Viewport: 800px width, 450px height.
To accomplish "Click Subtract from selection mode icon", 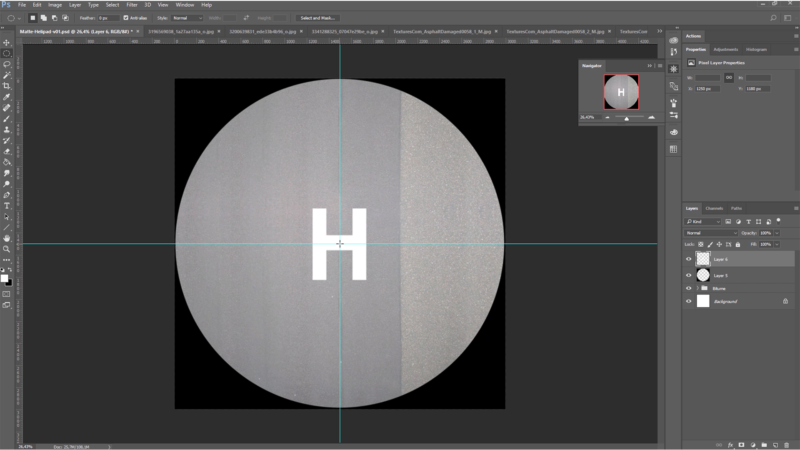I will pyautogui.click(x=55, y=18).
